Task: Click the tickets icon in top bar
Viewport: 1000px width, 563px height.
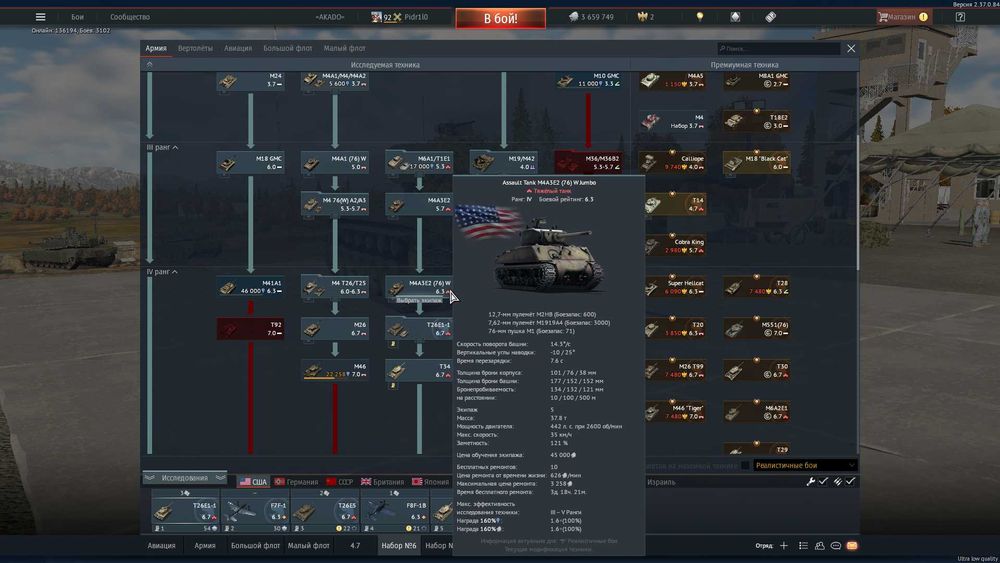Action: [x=770, y=17]
